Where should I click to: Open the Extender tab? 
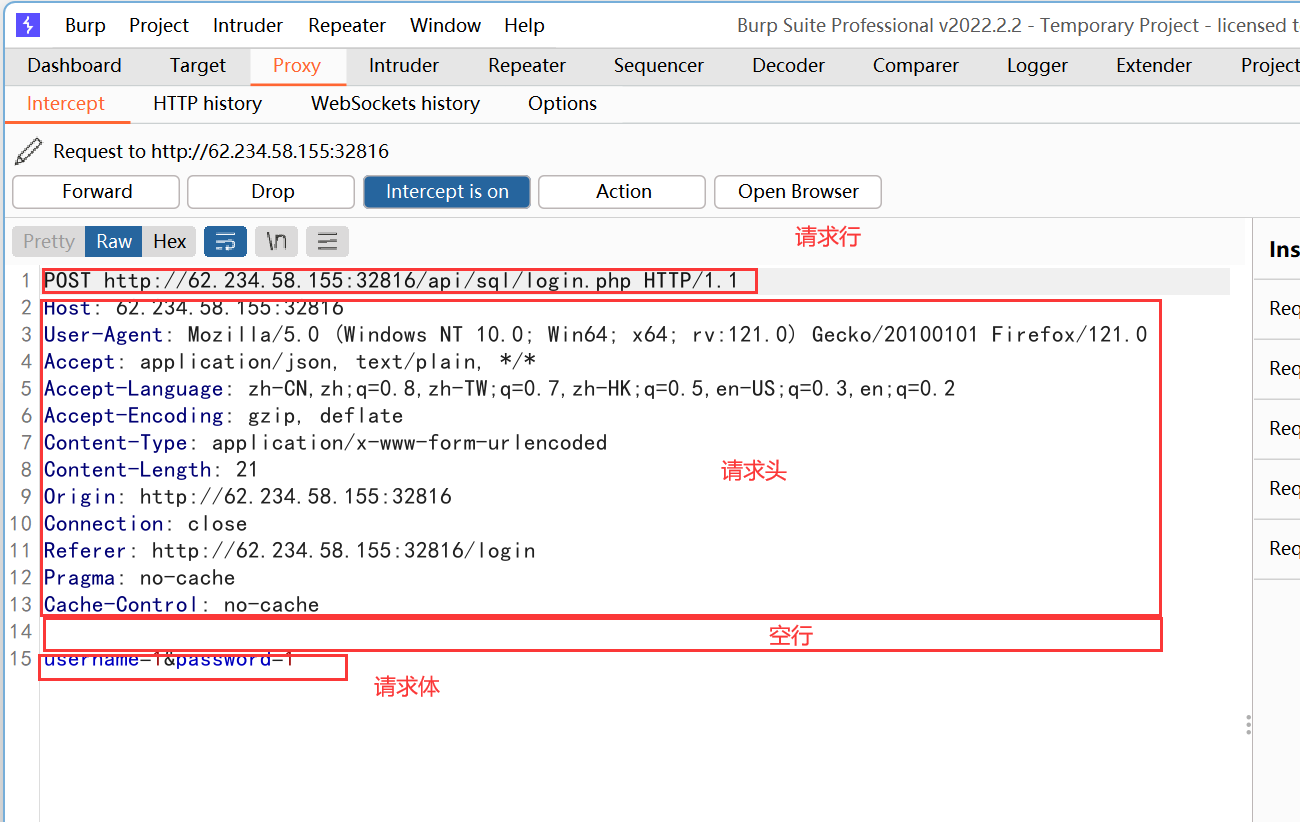click(x=1154, y=66)
